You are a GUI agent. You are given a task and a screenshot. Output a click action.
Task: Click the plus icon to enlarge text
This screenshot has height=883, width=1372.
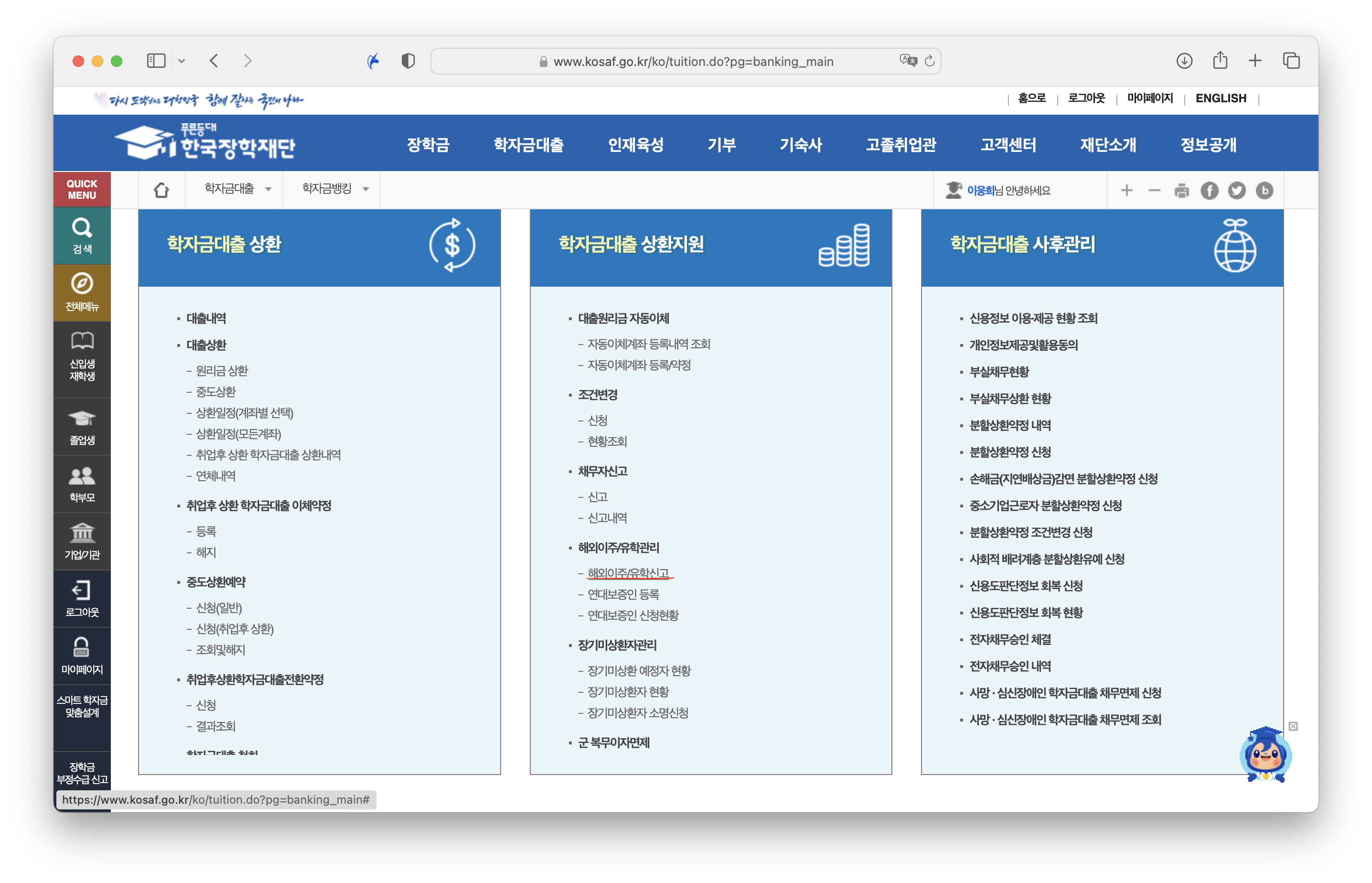[1127, 190]
